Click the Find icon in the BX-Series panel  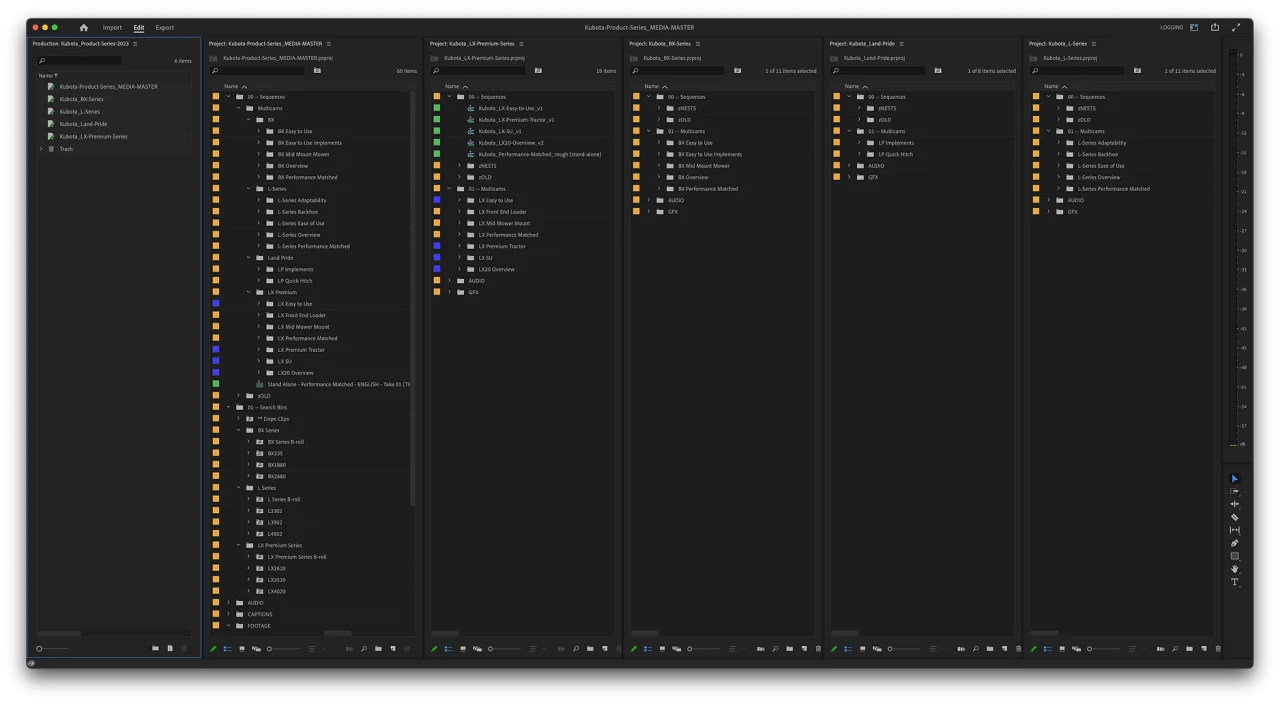(x=775, y=649)
